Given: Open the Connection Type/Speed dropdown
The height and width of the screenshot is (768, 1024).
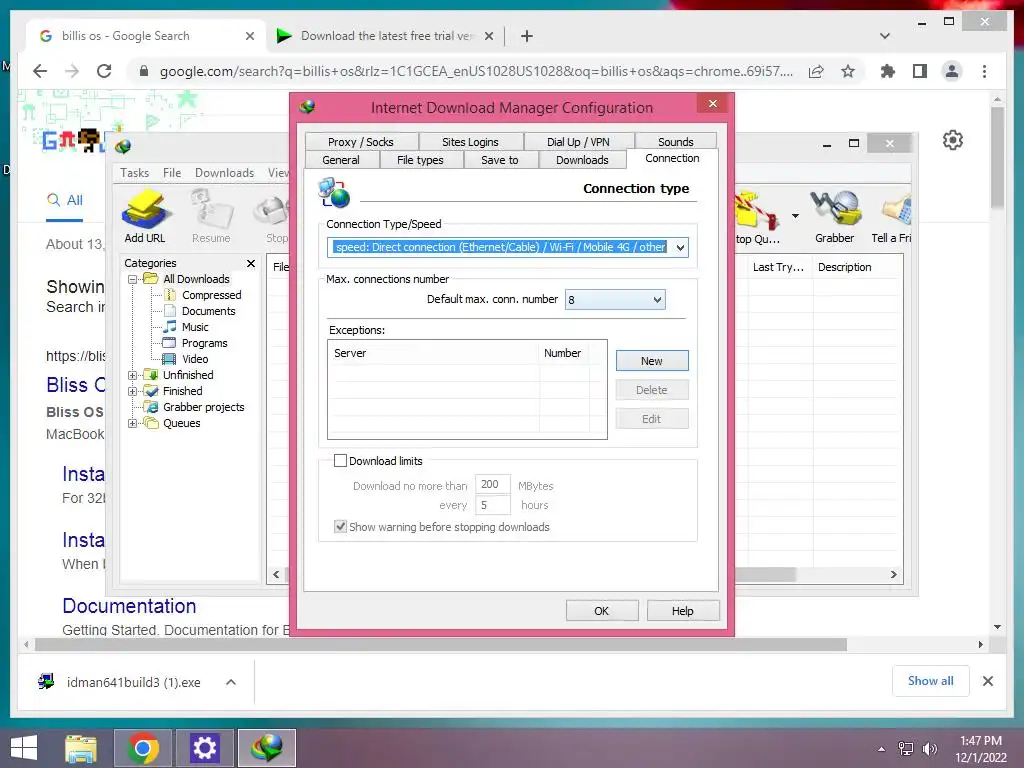Looking at the screenshot, I should [680, 247].
